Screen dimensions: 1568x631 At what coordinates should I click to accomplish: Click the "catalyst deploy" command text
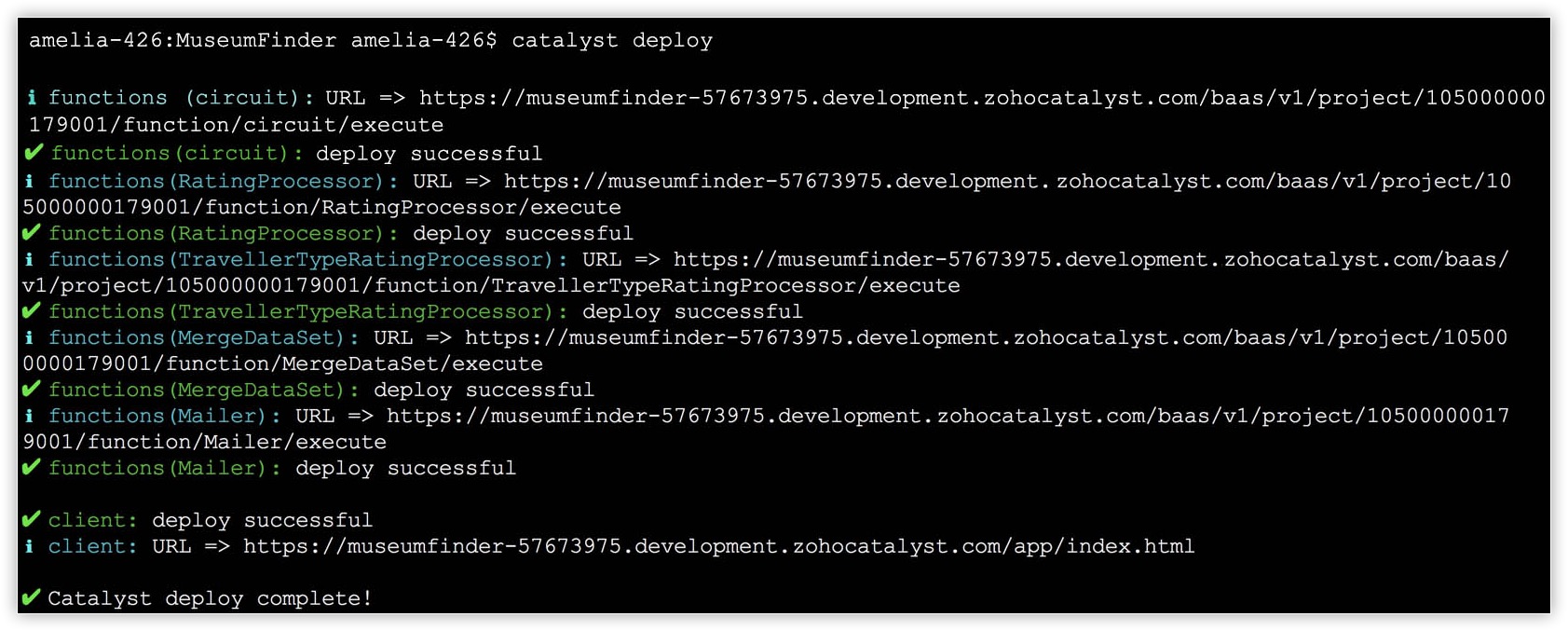coord(612,41)
